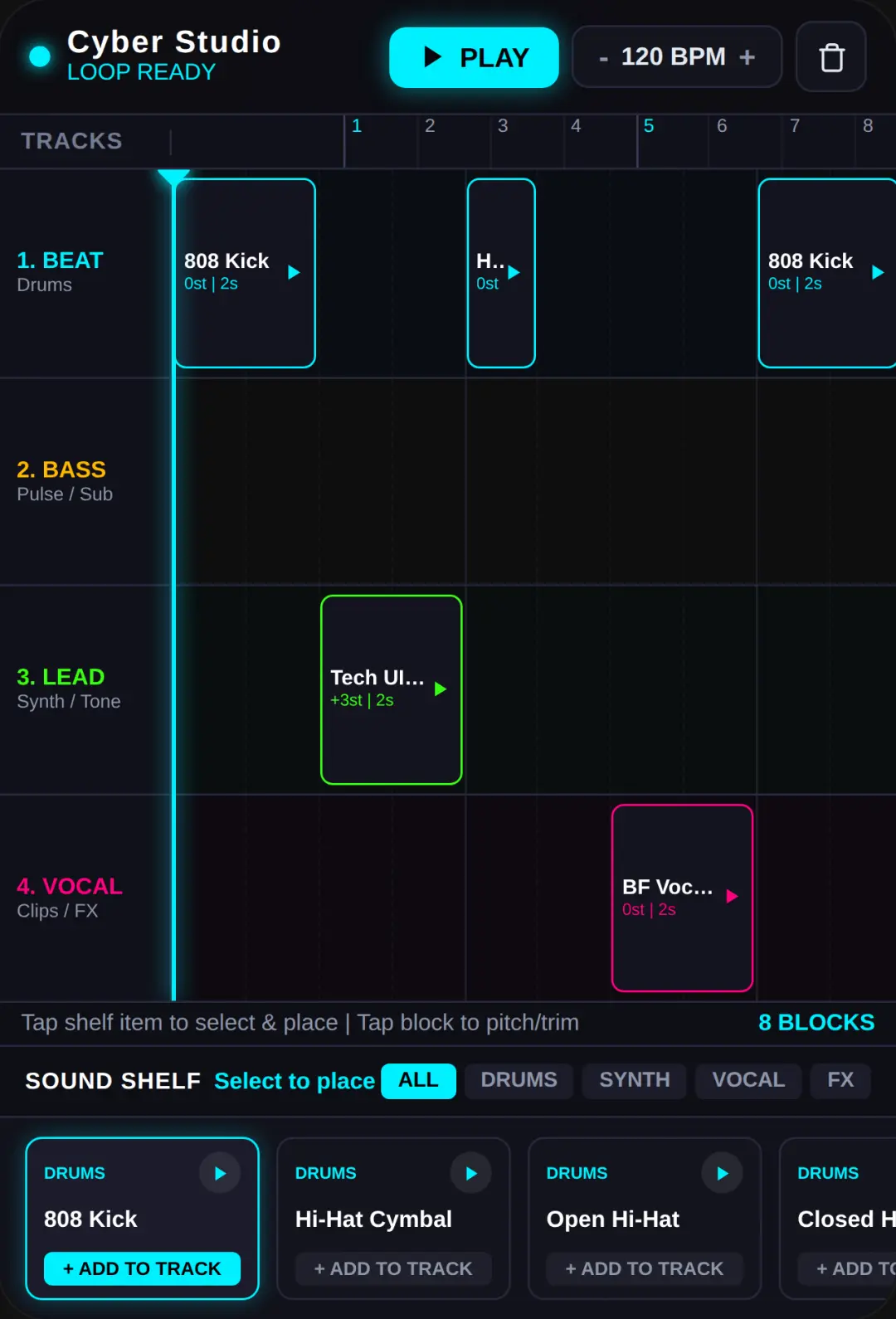Image resolution: width=896 pixels, height=1319 pixels.
Task: Play the 808 Kick shelf card preview
Action: pos(220,1173)
